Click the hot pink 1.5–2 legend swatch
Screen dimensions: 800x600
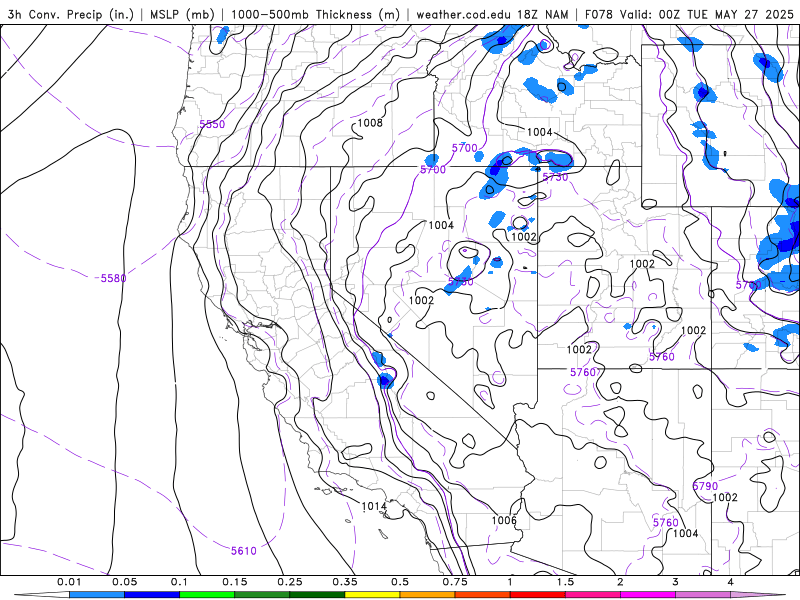593,595
